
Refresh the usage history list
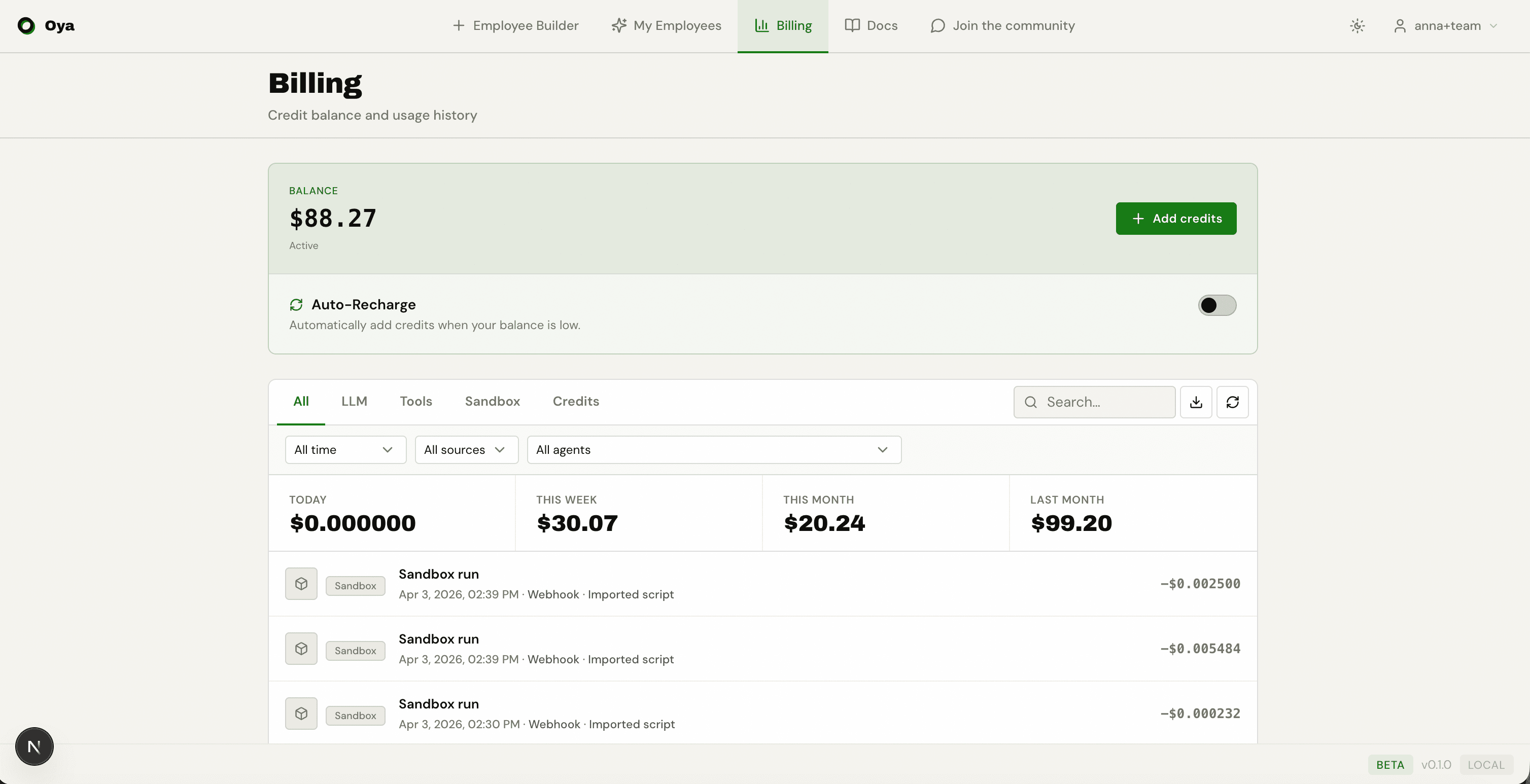[1233, 402]
